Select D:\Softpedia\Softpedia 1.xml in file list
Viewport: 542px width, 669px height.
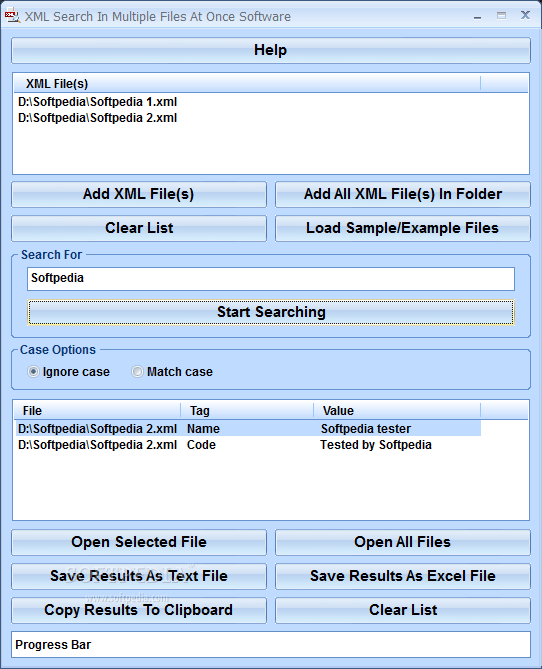(97, 102)
